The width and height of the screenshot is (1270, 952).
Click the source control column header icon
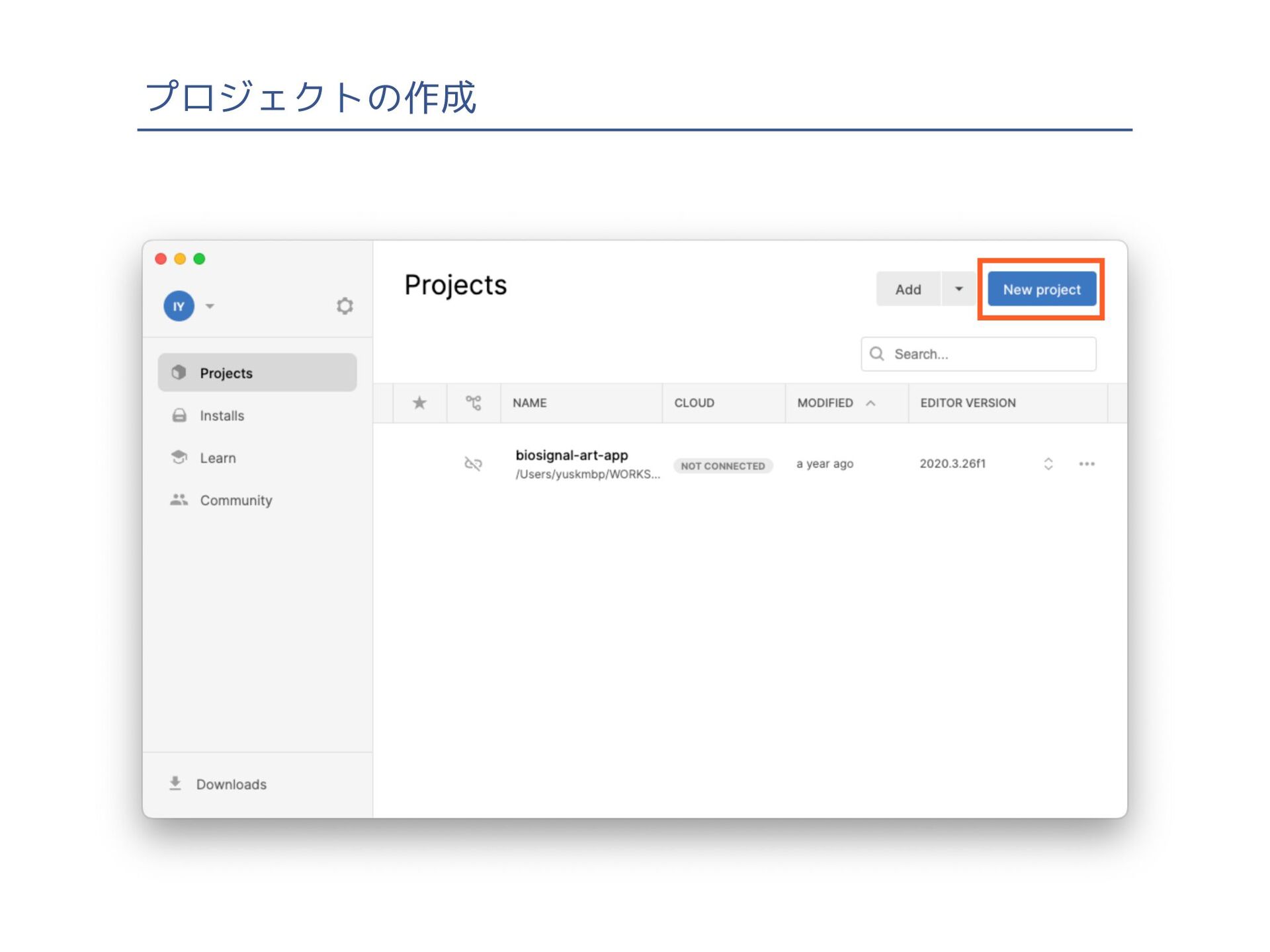pyautogui.click(x=473, y=403)
